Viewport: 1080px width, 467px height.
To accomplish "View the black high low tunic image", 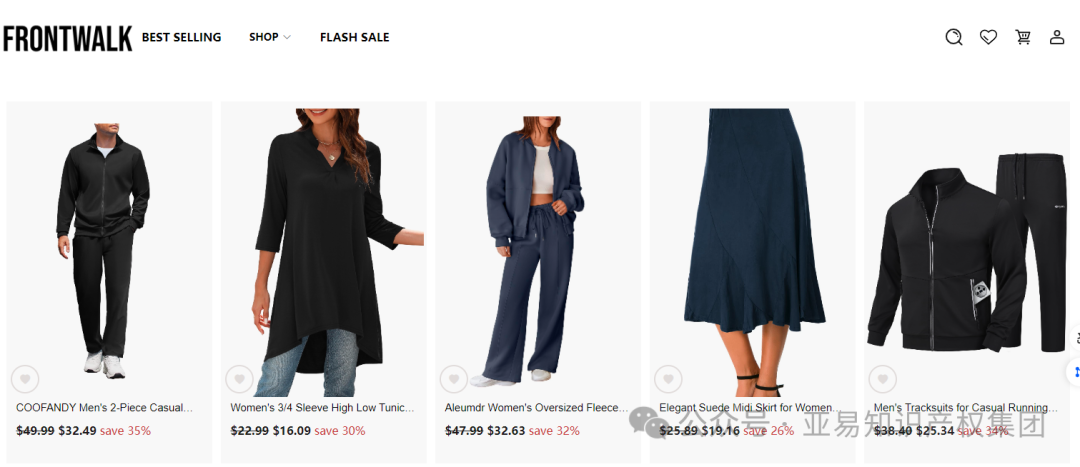I will click(324, 252).
